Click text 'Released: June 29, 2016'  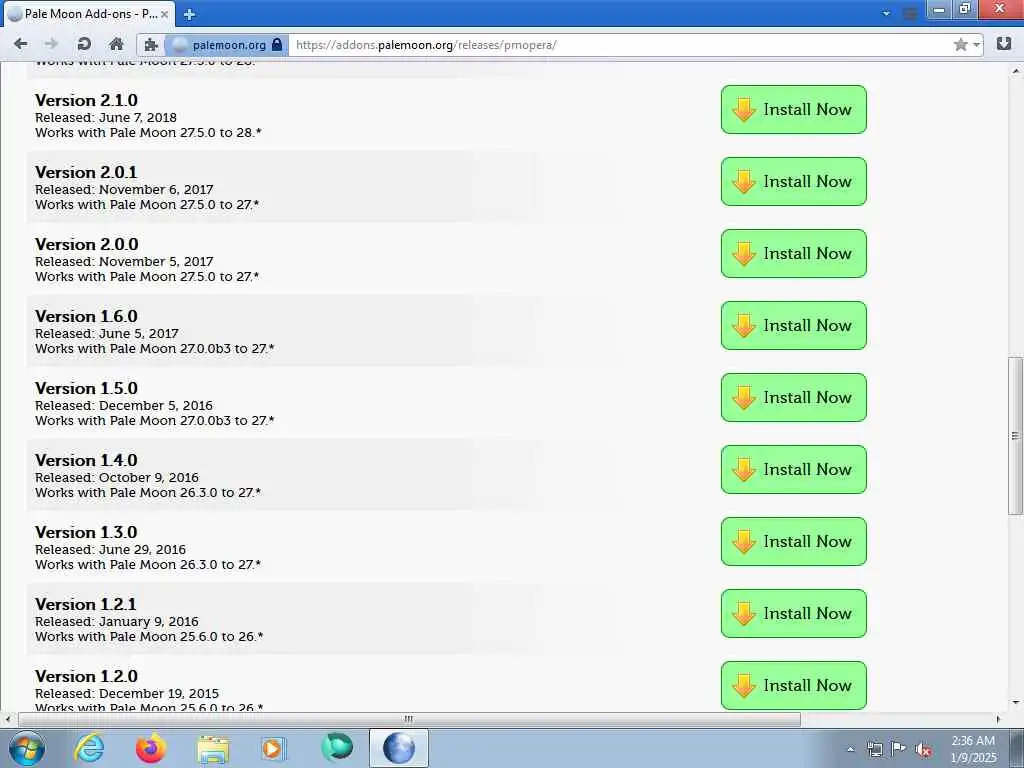pyautogui.click(x=110, y=549)
